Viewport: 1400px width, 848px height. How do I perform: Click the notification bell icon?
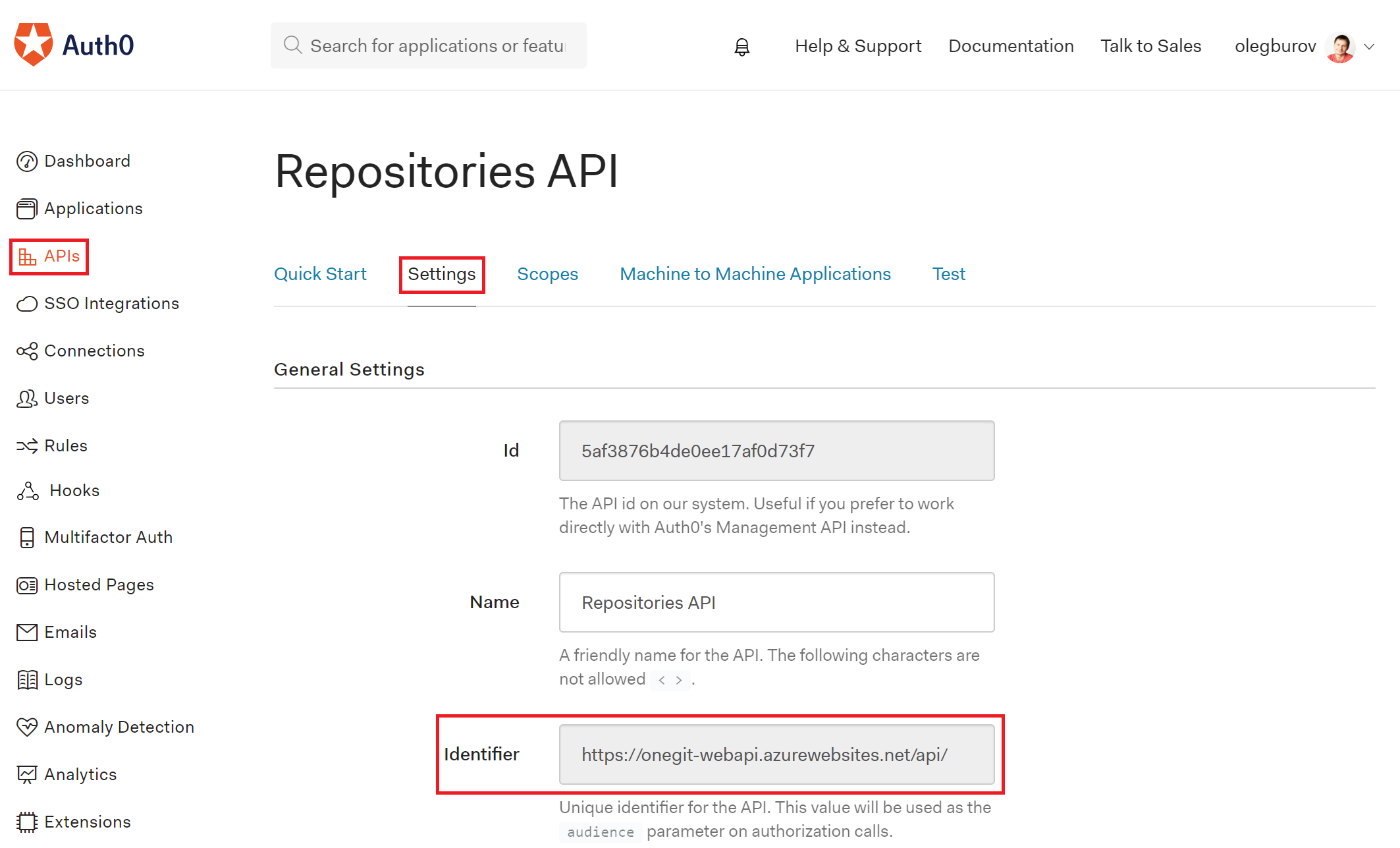741,47
